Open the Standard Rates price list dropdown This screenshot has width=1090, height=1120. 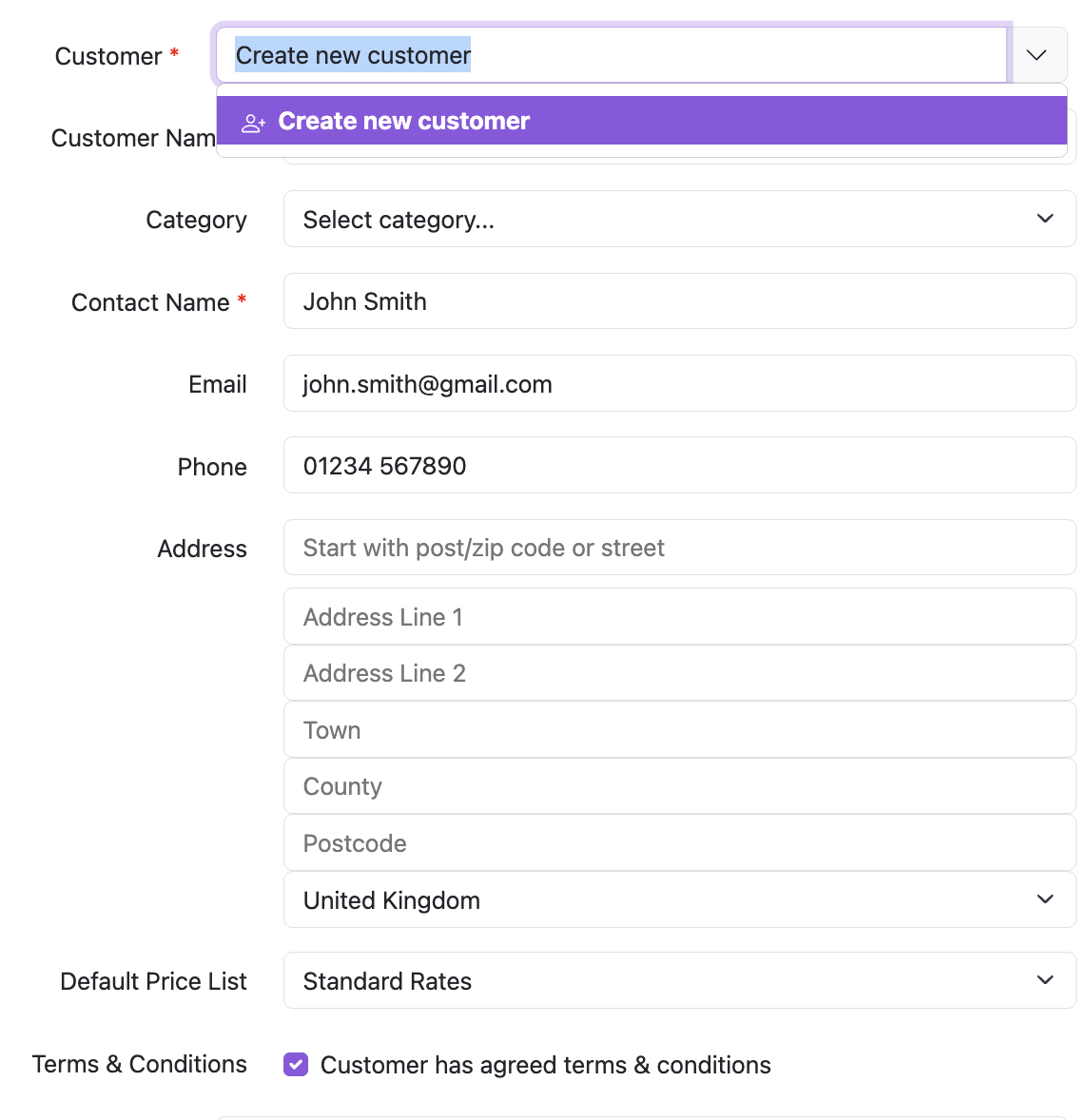click(679, 981)
